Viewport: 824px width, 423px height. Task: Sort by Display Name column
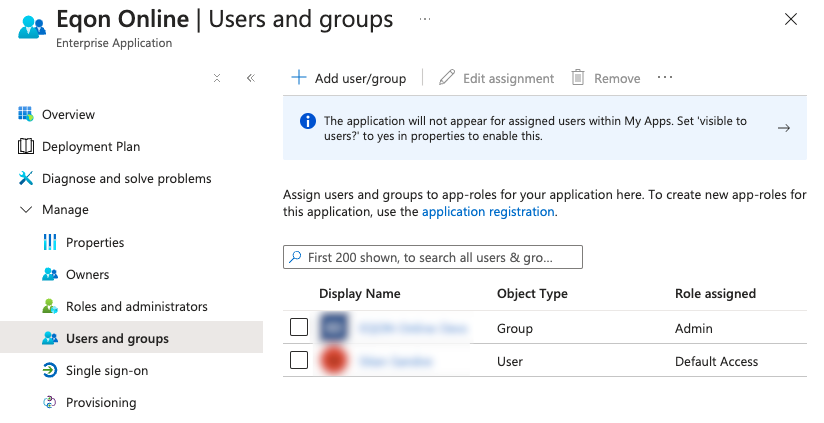(359, 294)
